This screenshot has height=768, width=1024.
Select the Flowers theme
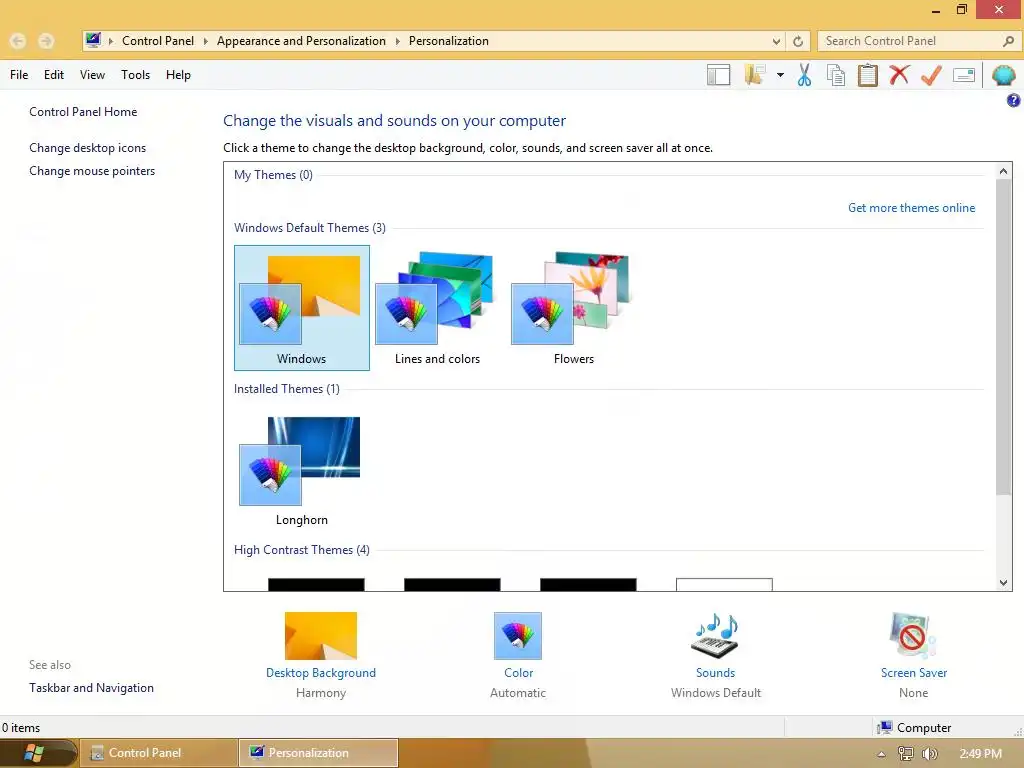point(573,308)
